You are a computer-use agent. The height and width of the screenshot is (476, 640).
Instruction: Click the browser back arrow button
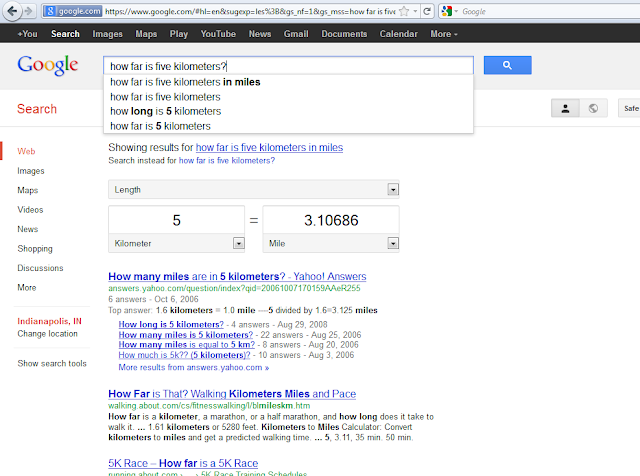(x=11, y=11)
